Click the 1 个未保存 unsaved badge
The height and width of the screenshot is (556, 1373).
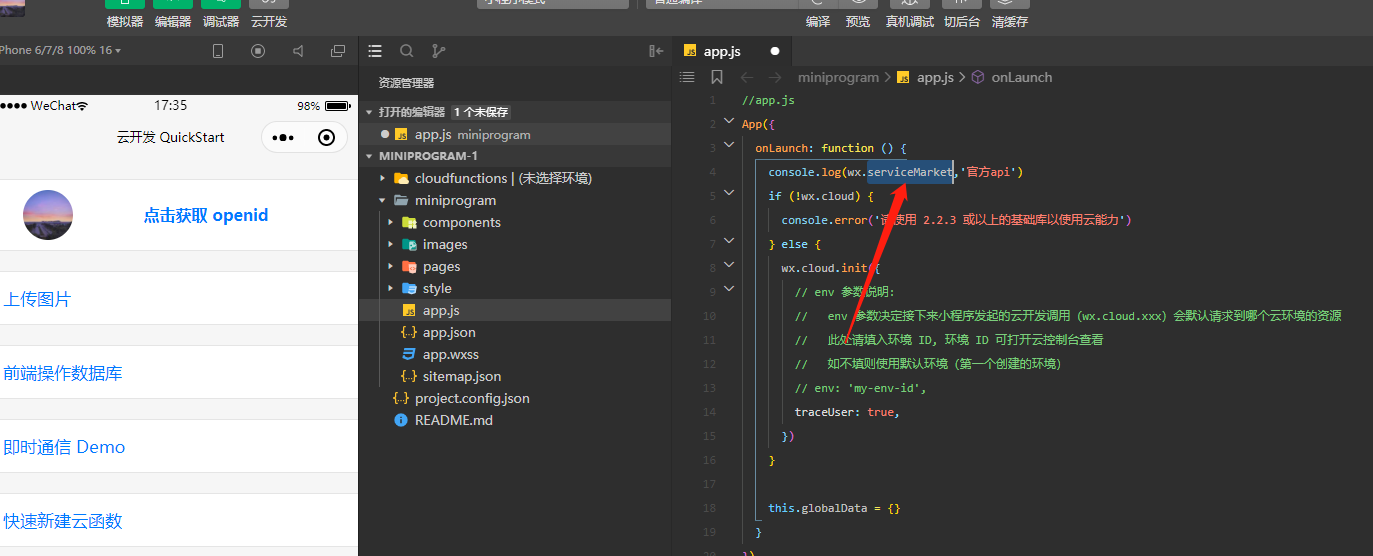tap(480, 112)
